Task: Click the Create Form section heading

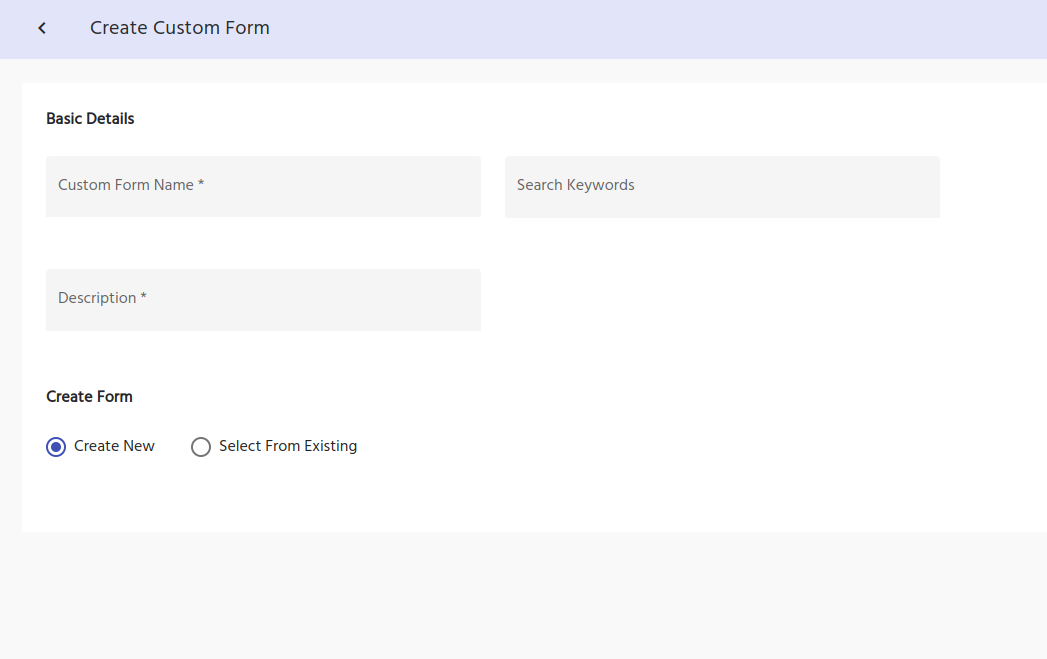Action: pyautogui.click(x=89, y=397)
